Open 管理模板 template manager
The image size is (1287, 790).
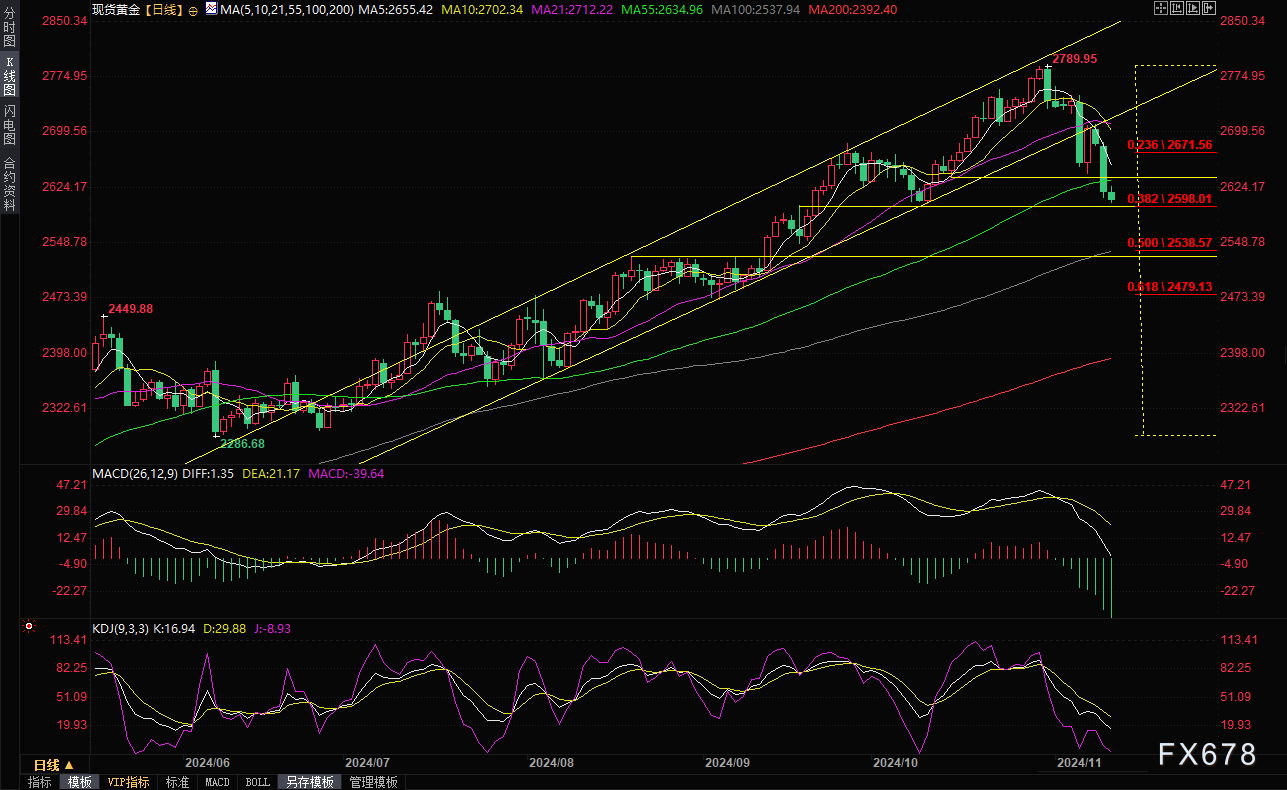(x=373, y=782)
